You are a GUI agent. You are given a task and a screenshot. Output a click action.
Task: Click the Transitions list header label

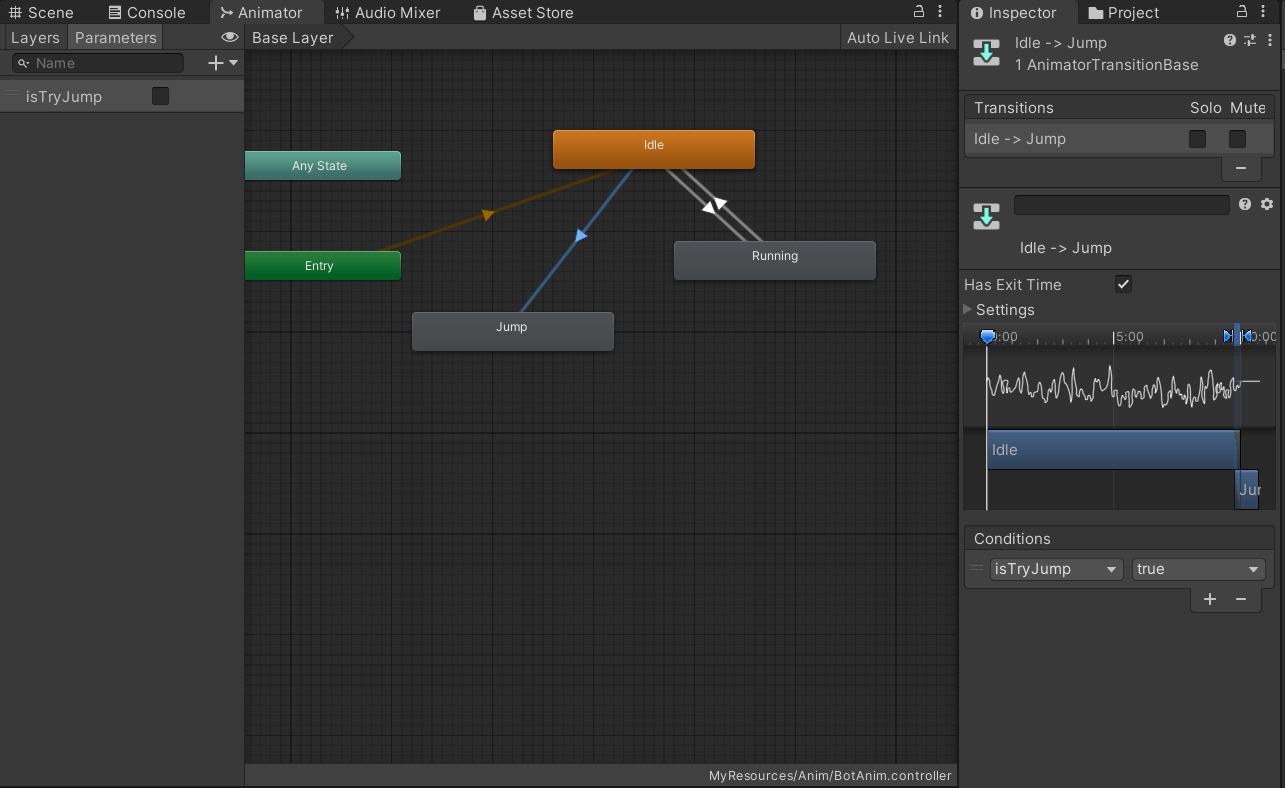pos(1014,108)
